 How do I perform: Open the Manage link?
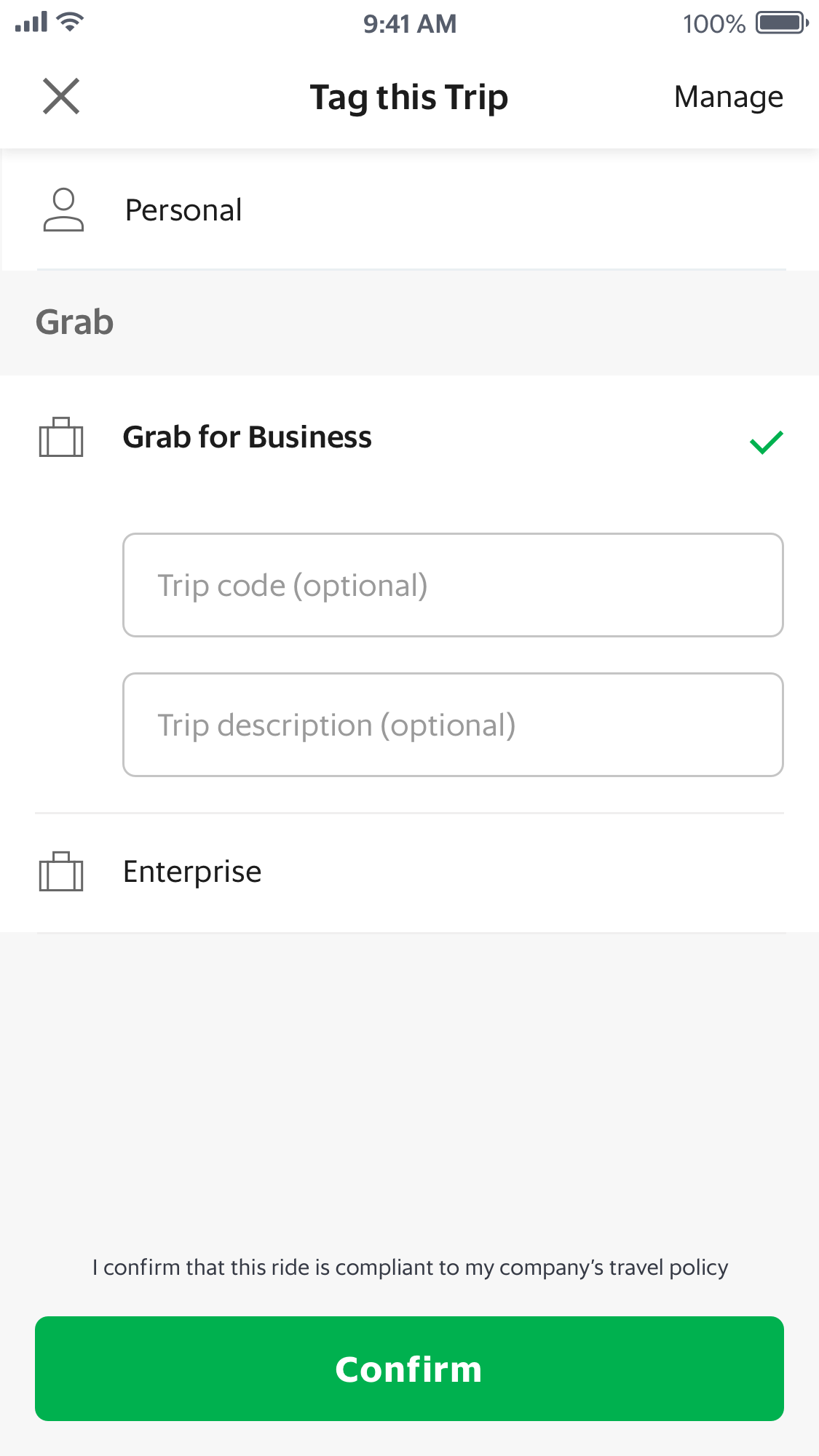coord(728,97)
